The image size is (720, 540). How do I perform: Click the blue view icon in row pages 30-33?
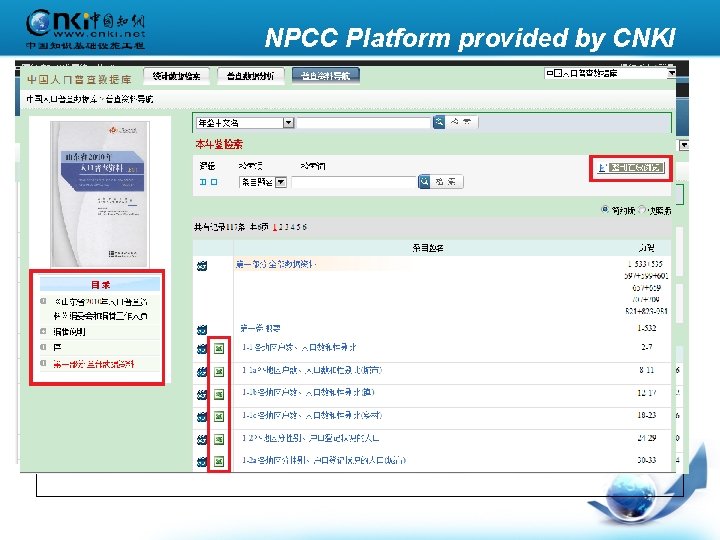[202, 461]
